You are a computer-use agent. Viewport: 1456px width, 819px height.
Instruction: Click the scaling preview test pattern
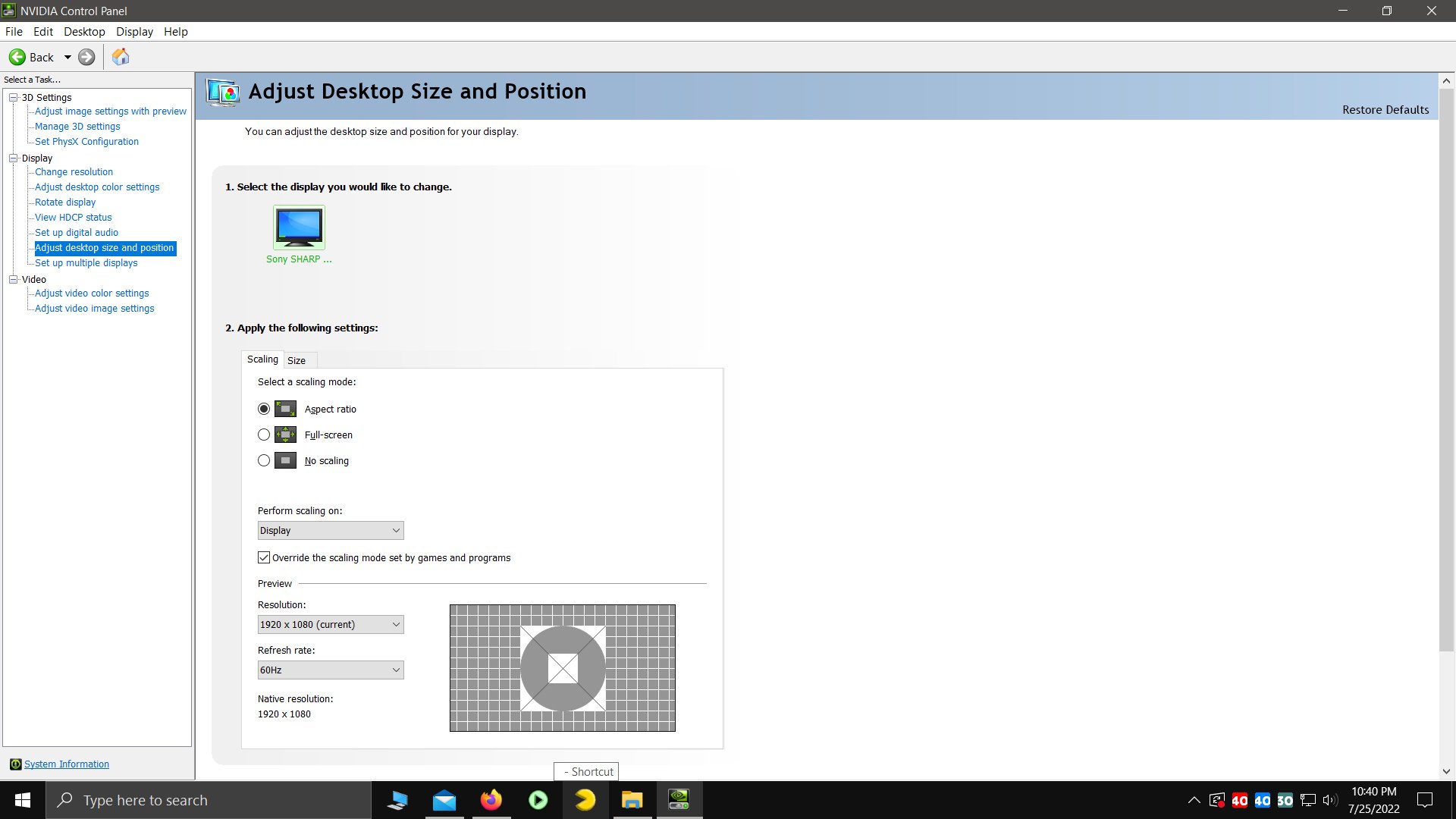pyautogui.click(x=563, y=668)
